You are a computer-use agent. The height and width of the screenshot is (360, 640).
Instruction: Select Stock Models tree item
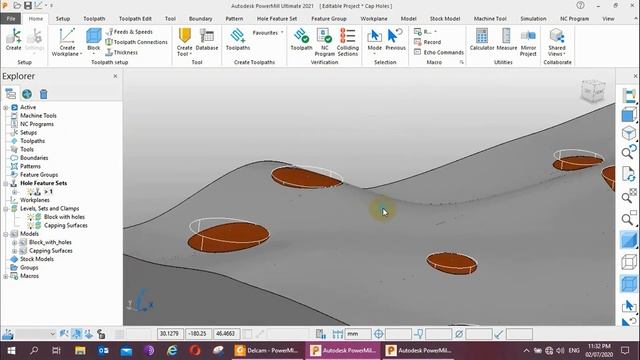pyautogui.click(x=37, y=259)
